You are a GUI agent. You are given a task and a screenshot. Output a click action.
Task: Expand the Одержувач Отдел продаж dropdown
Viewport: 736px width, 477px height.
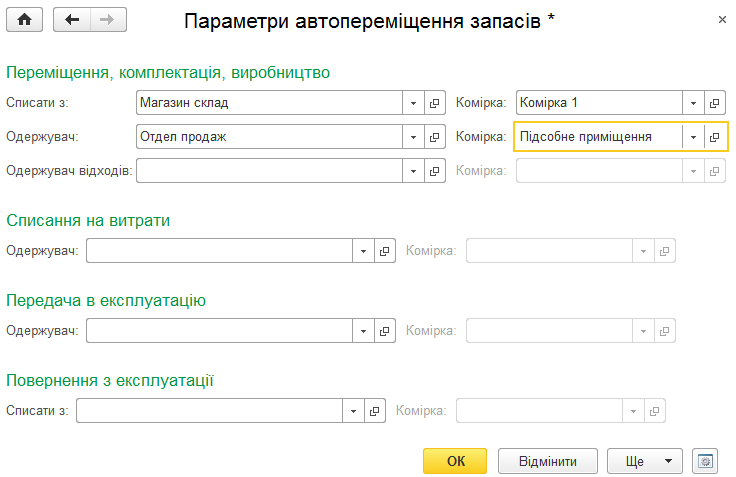(x=413, y=137)
